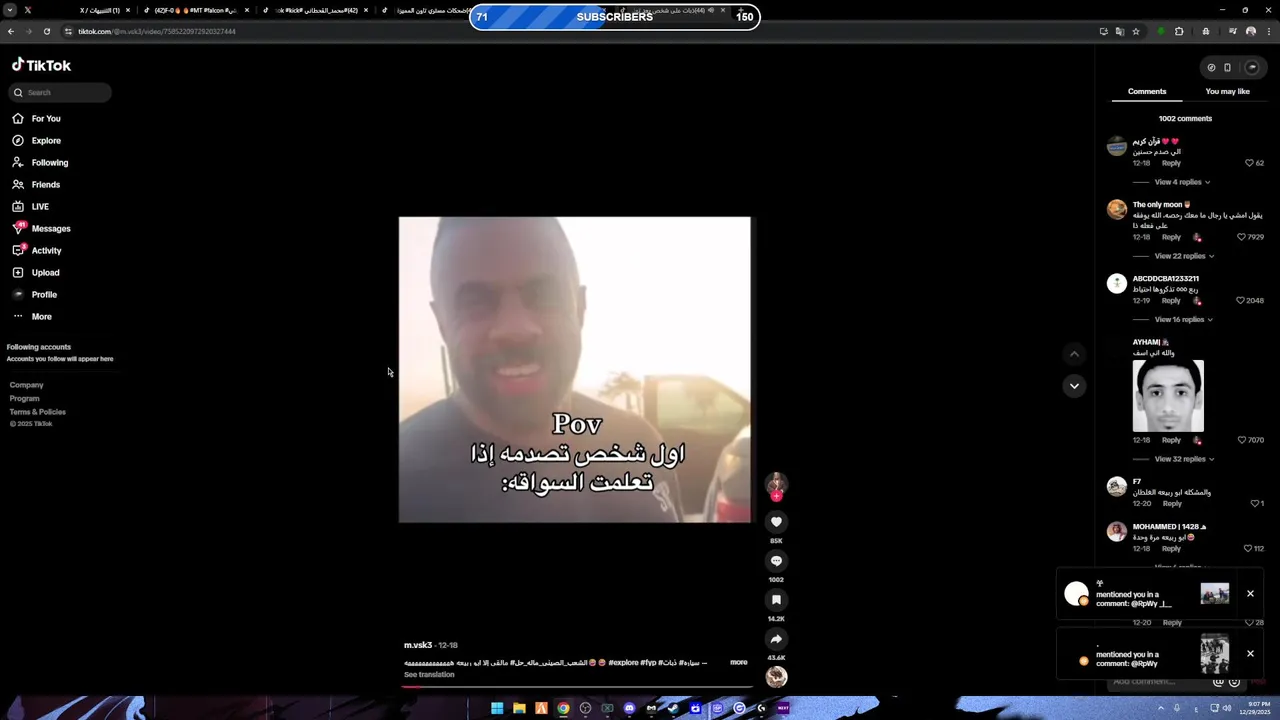Click browser back button
The width and height of the screenshot is (1280, 720).
point(11,32)
